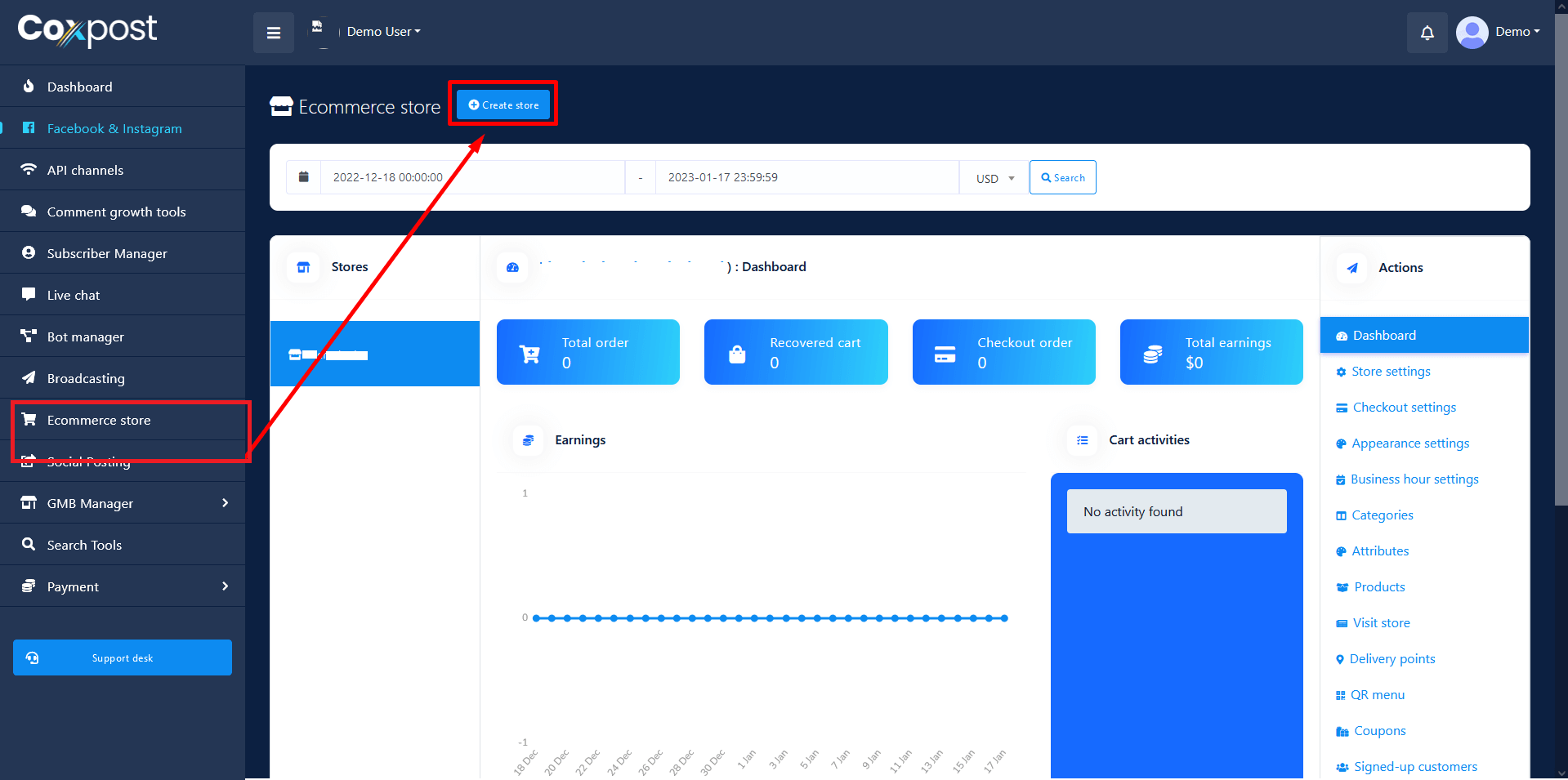This screenshot has height=780, width=1568.
Task: Click the hamburger menu icon
Action: [273, 33]
